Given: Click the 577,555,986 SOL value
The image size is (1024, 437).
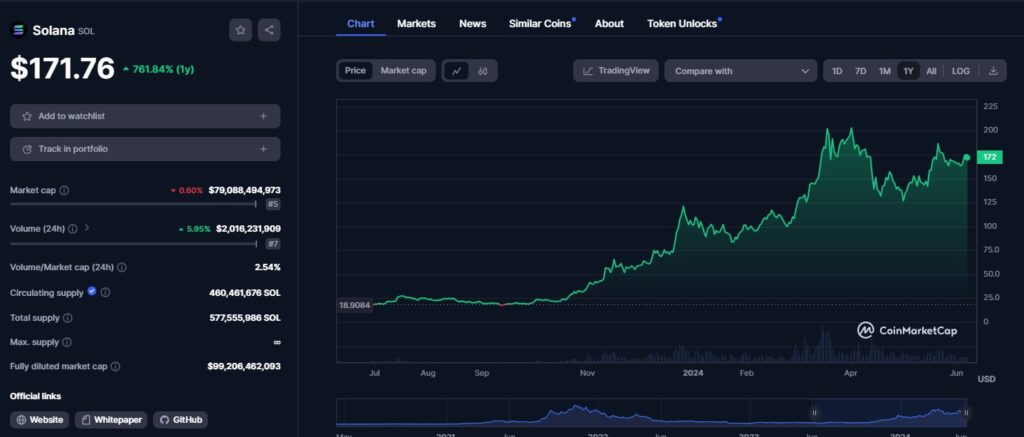Looking at the screenshot, I should [x=245, y=317].
